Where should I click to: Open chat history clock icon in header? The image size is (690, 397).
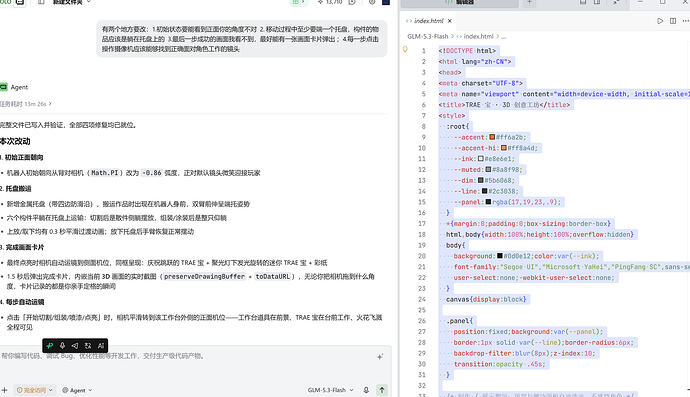click(352, 2)
